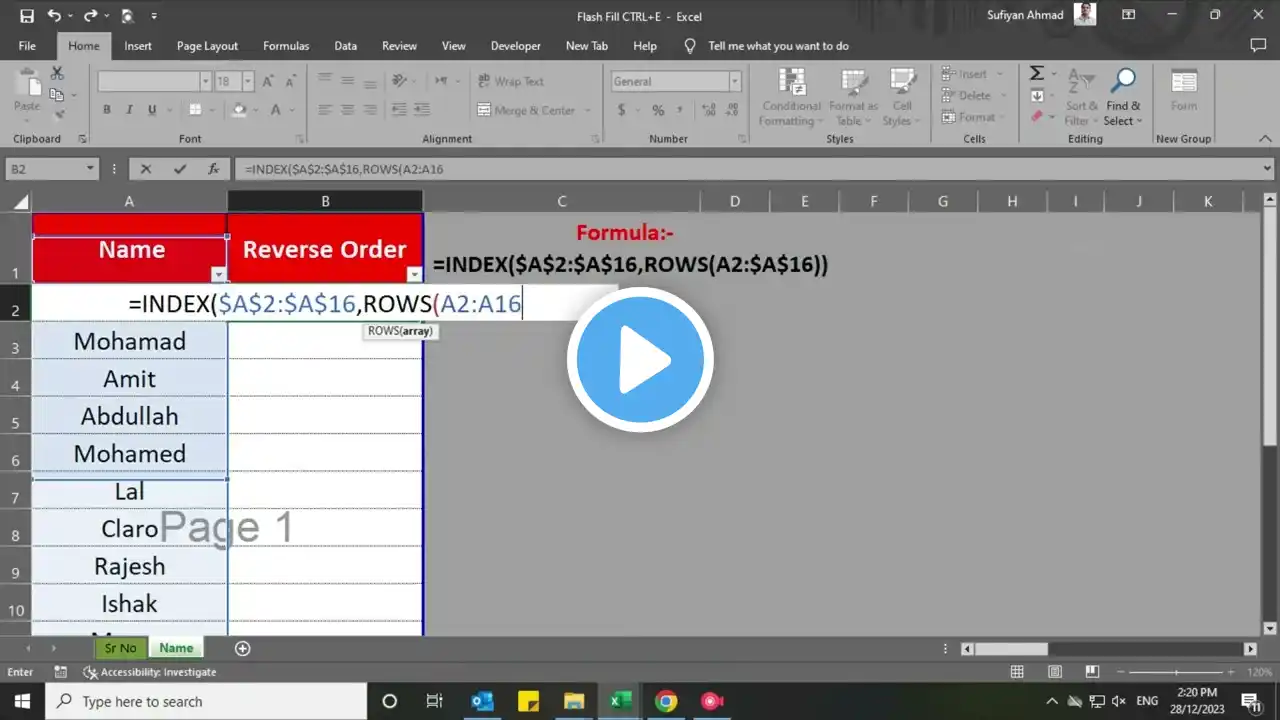
Task: Expand the formula bar
Action: tap(1268, 169)
